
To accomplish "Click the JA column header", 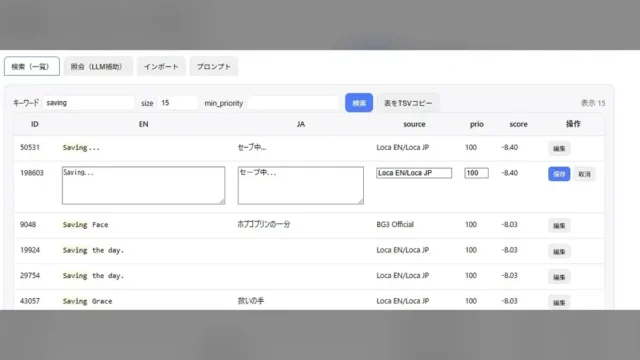I will point(301,124).
